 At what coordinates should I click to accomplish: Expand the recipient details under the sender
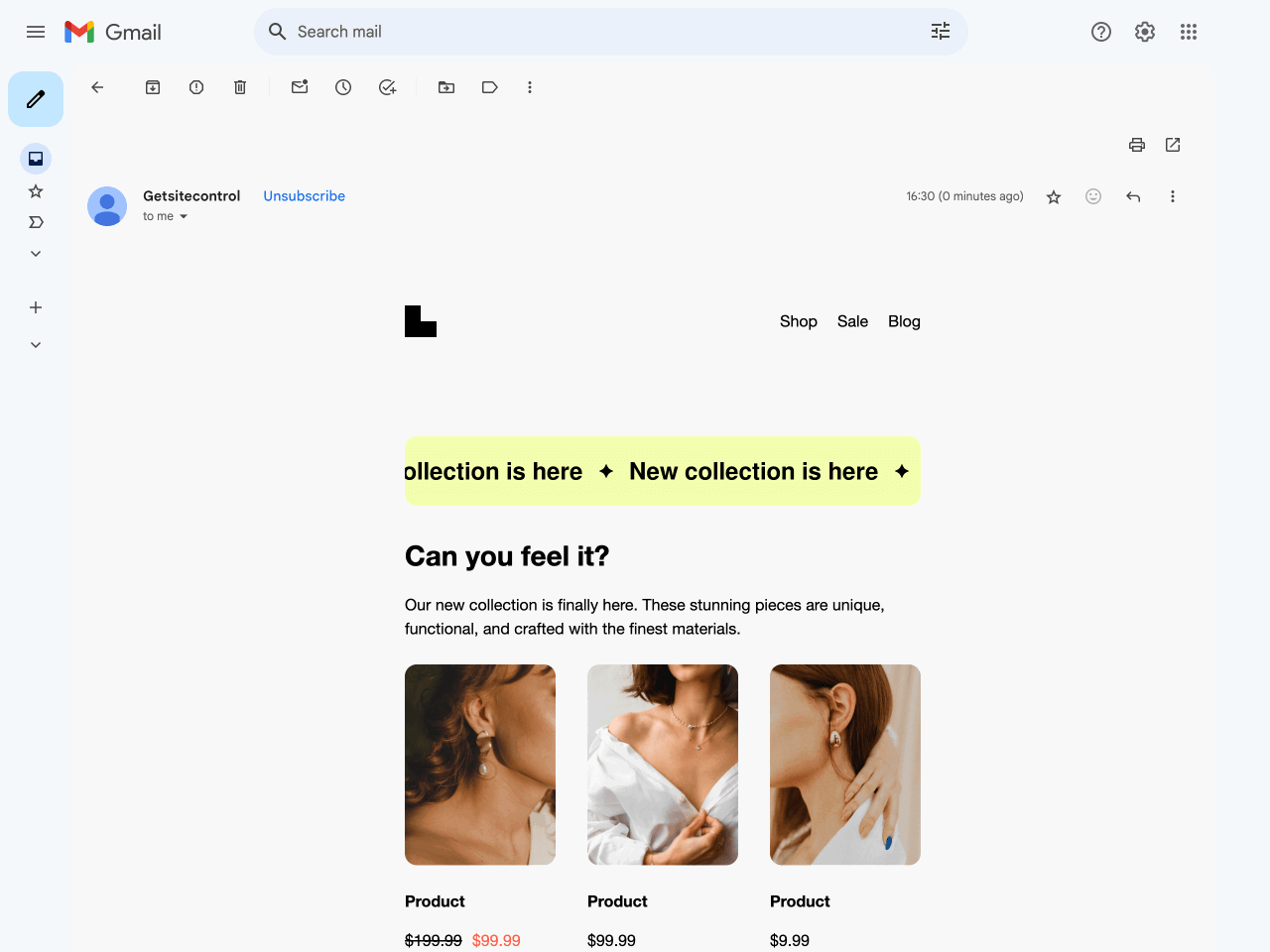[x=183, y=216]
